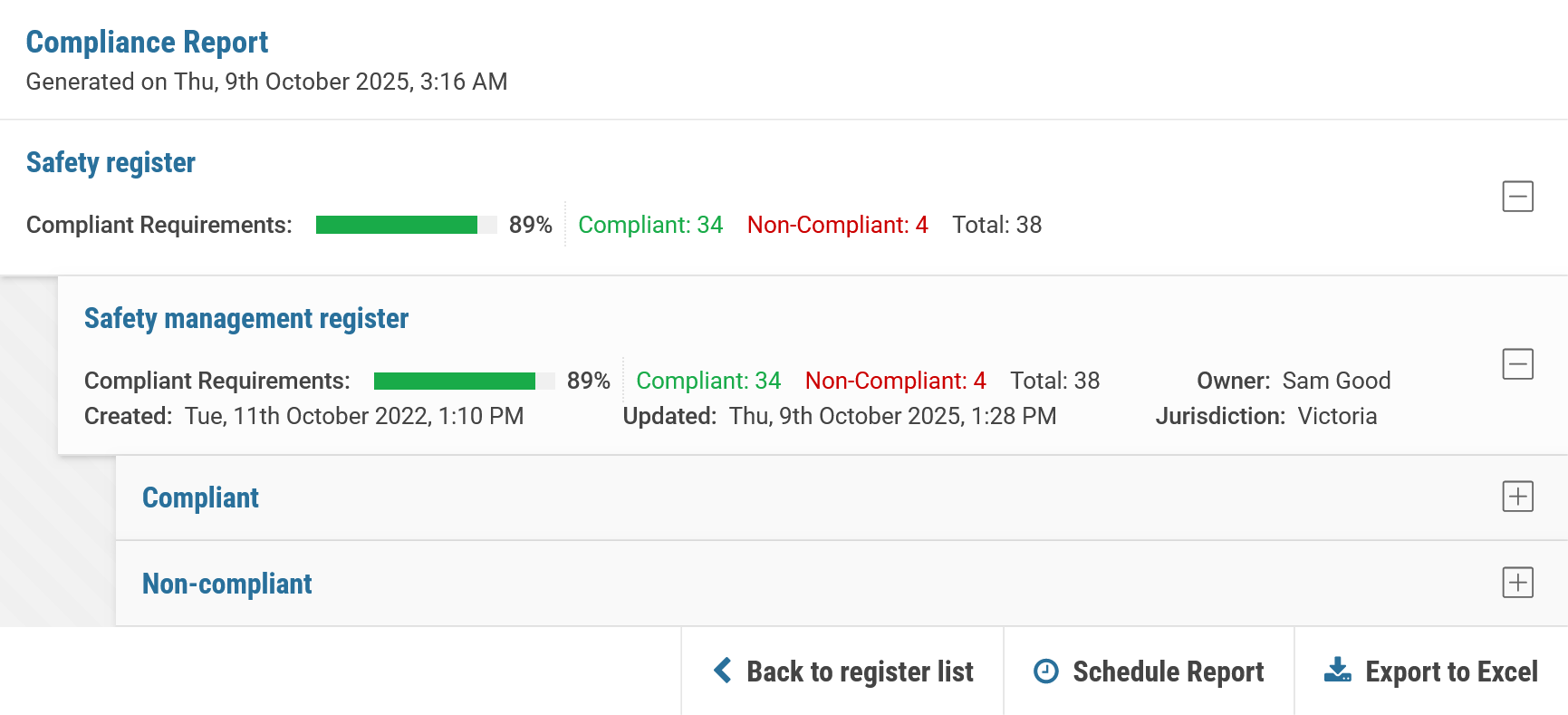
Task: Go back to register list
Action: click(842, 671)
